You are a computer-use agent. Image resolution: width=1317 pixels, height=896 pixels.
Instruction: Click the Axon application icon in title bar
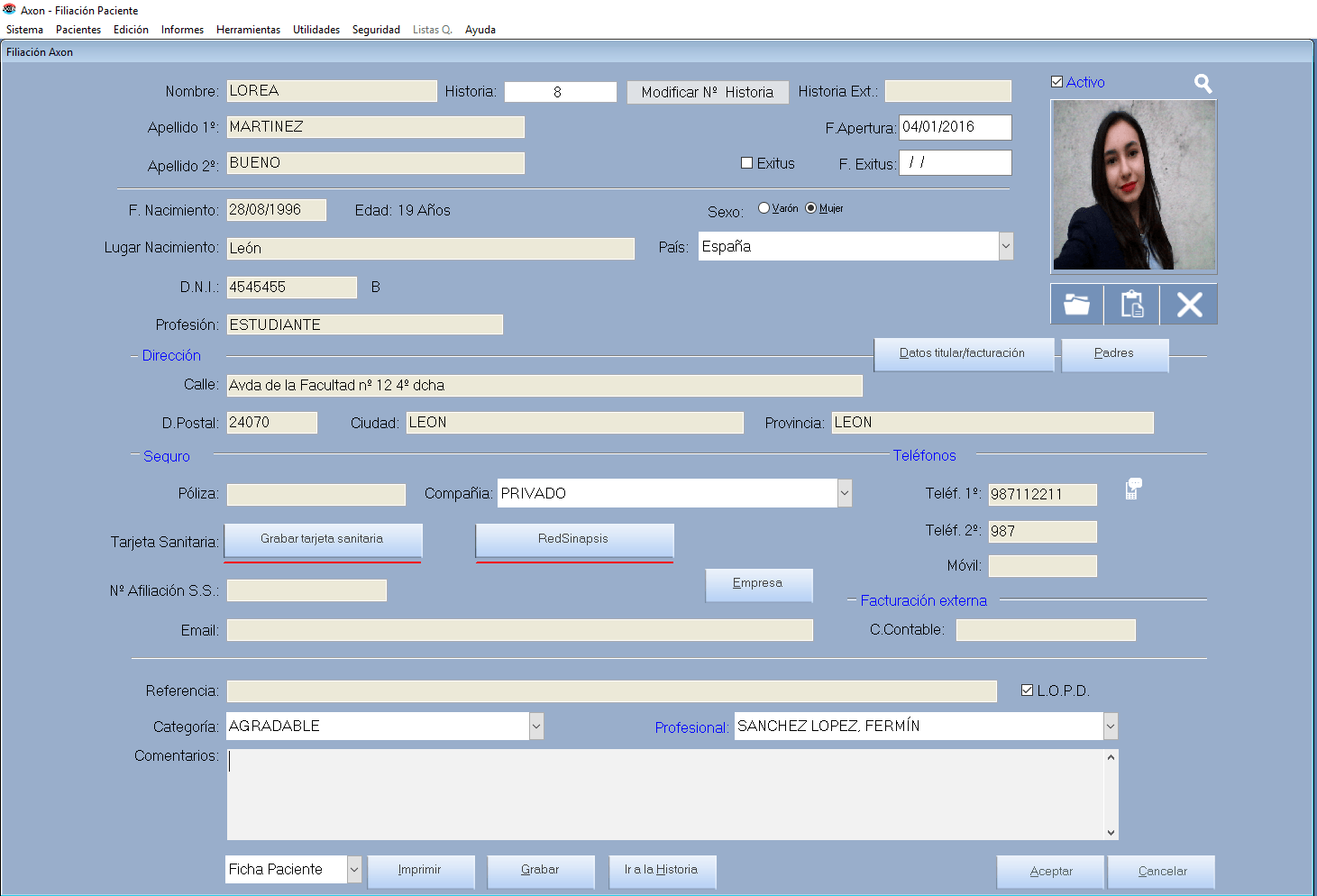[x=10, y=10]
